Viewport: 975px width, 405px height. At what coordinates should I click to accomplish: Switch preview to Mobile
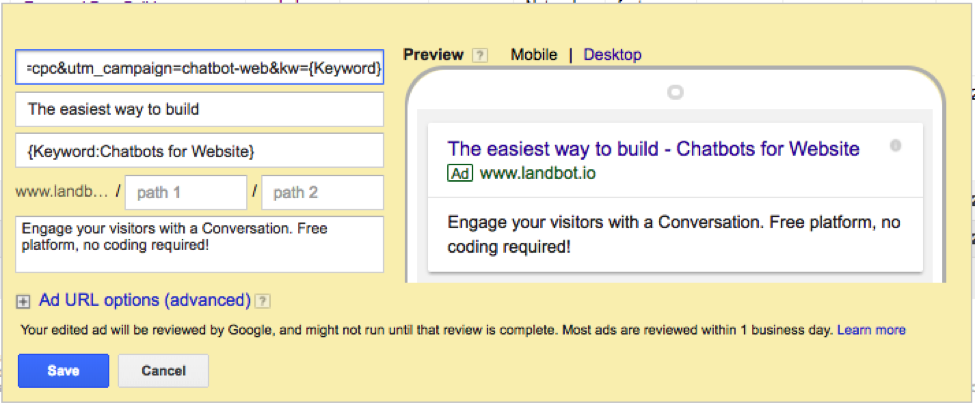[x=534, y=55]
